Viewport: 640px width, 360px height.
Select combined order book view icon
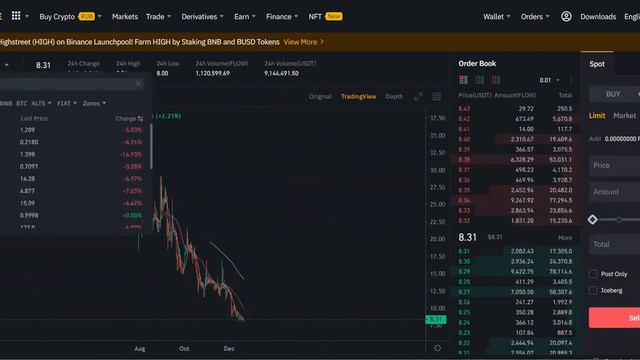[x=463, y=80]
